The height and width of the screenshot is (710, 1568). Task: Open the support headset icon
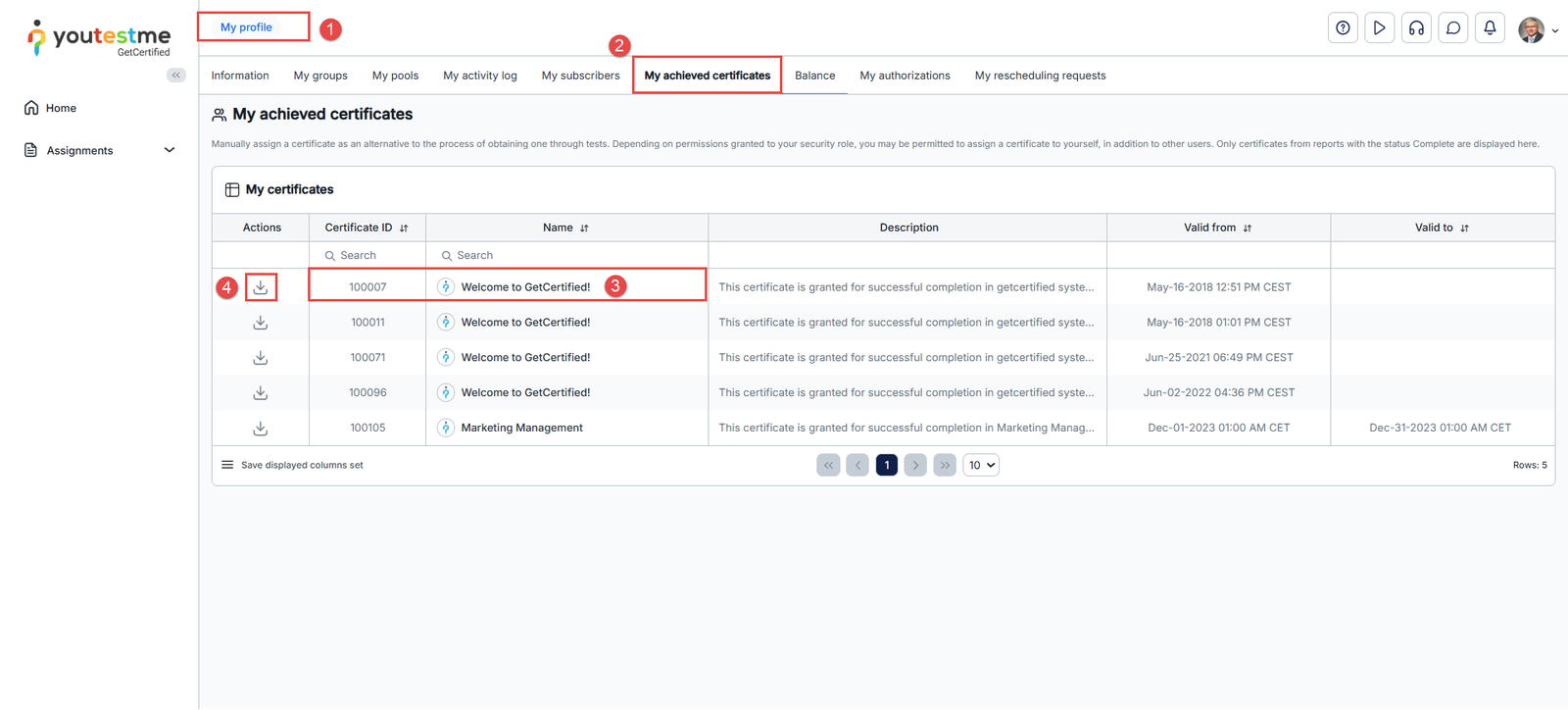click(1416, 28)
